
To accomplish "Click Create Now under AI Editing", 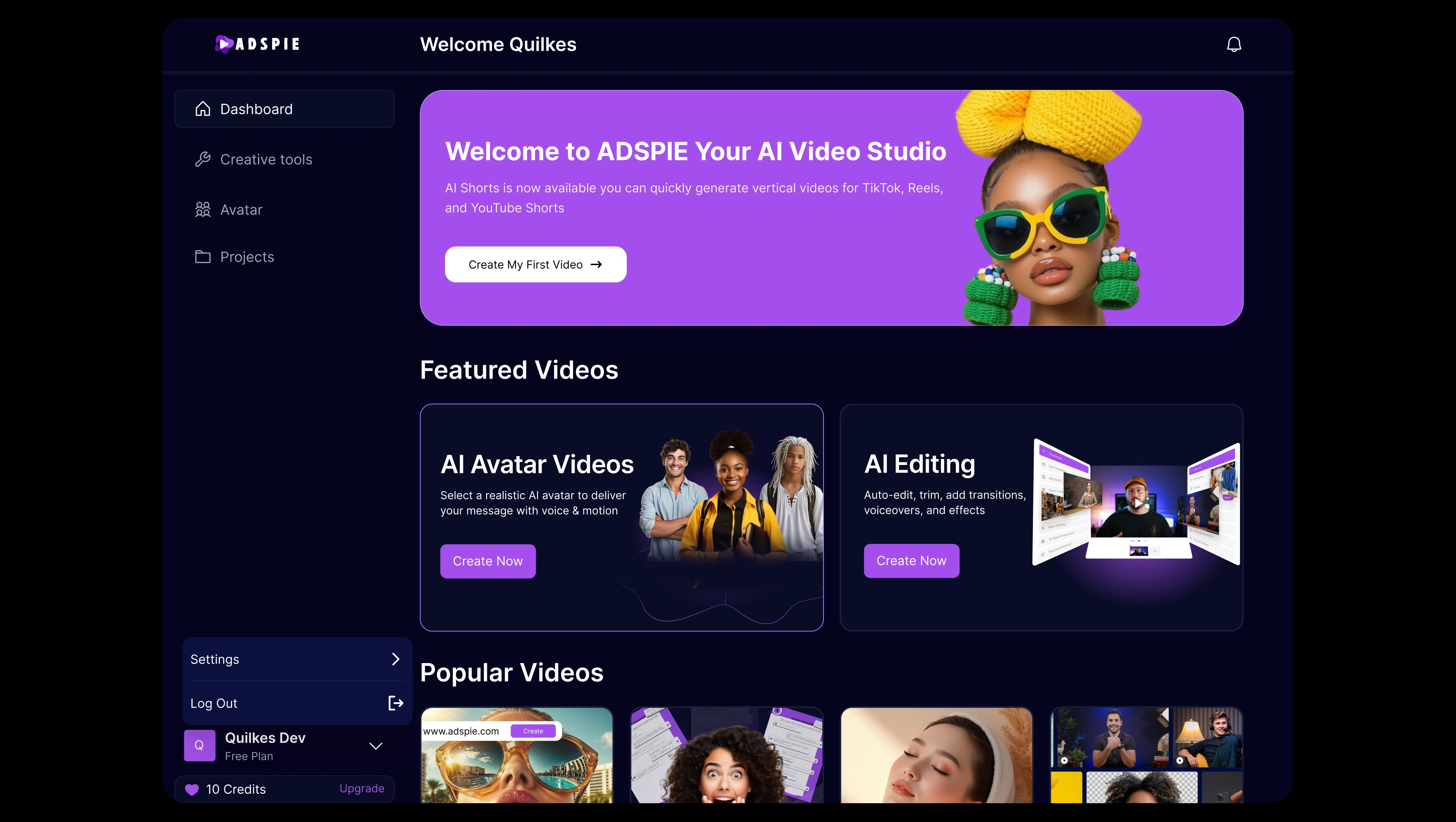I will [x=911, y=561].
